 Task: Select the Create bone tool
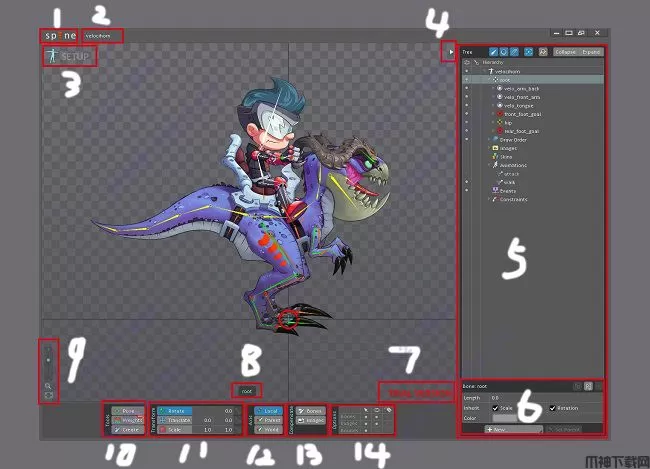[x=128, y=428]
